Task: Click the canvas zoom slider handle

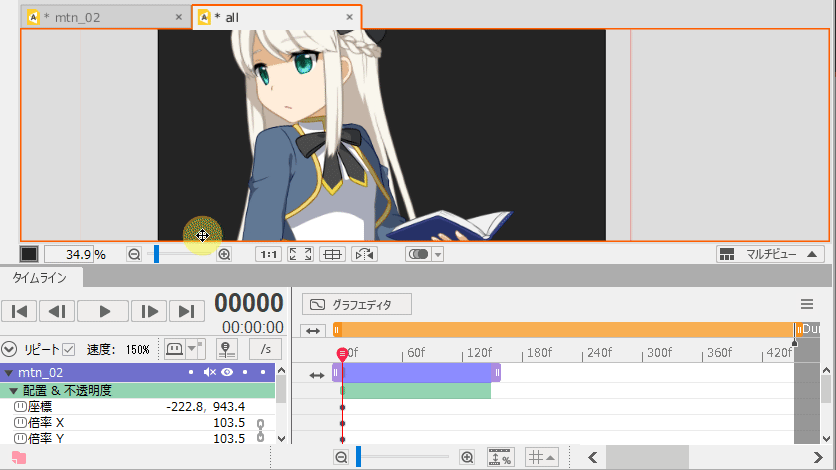Action: pyautogui.click(x=156, y=254)
